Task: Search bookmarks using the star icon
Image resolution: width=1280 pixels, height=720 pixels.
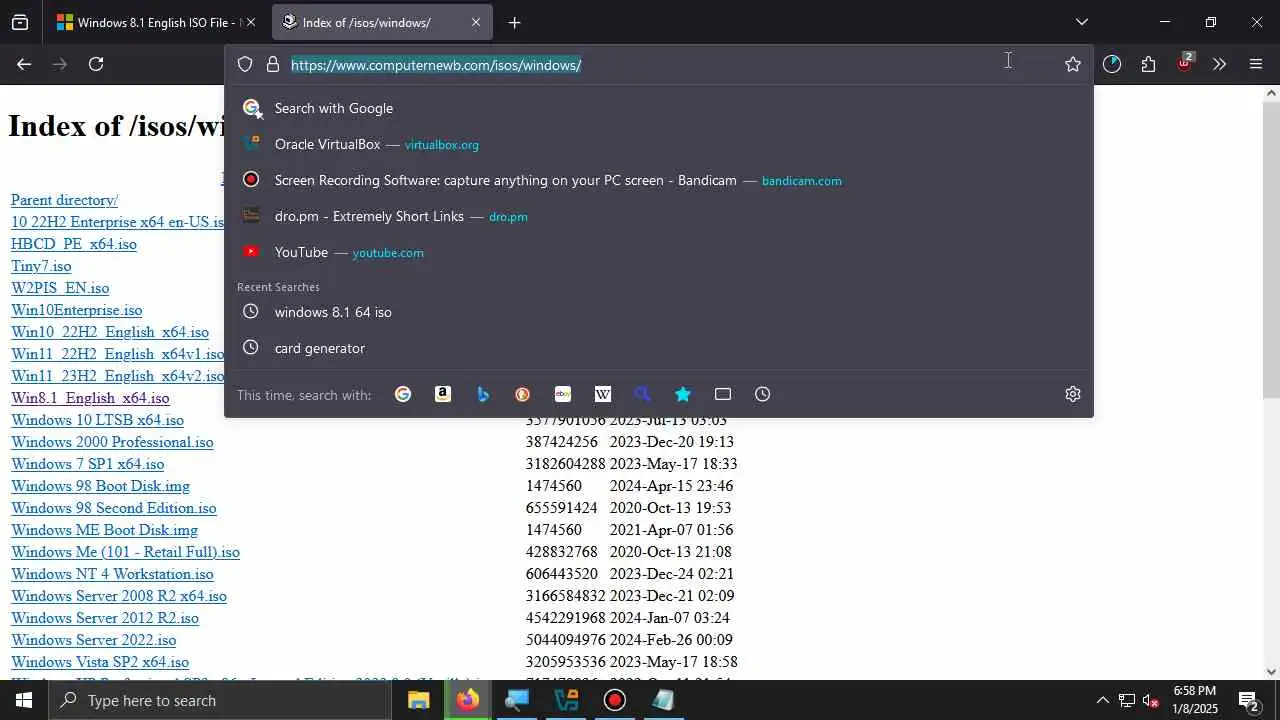Action: click(x=683, y=394)
